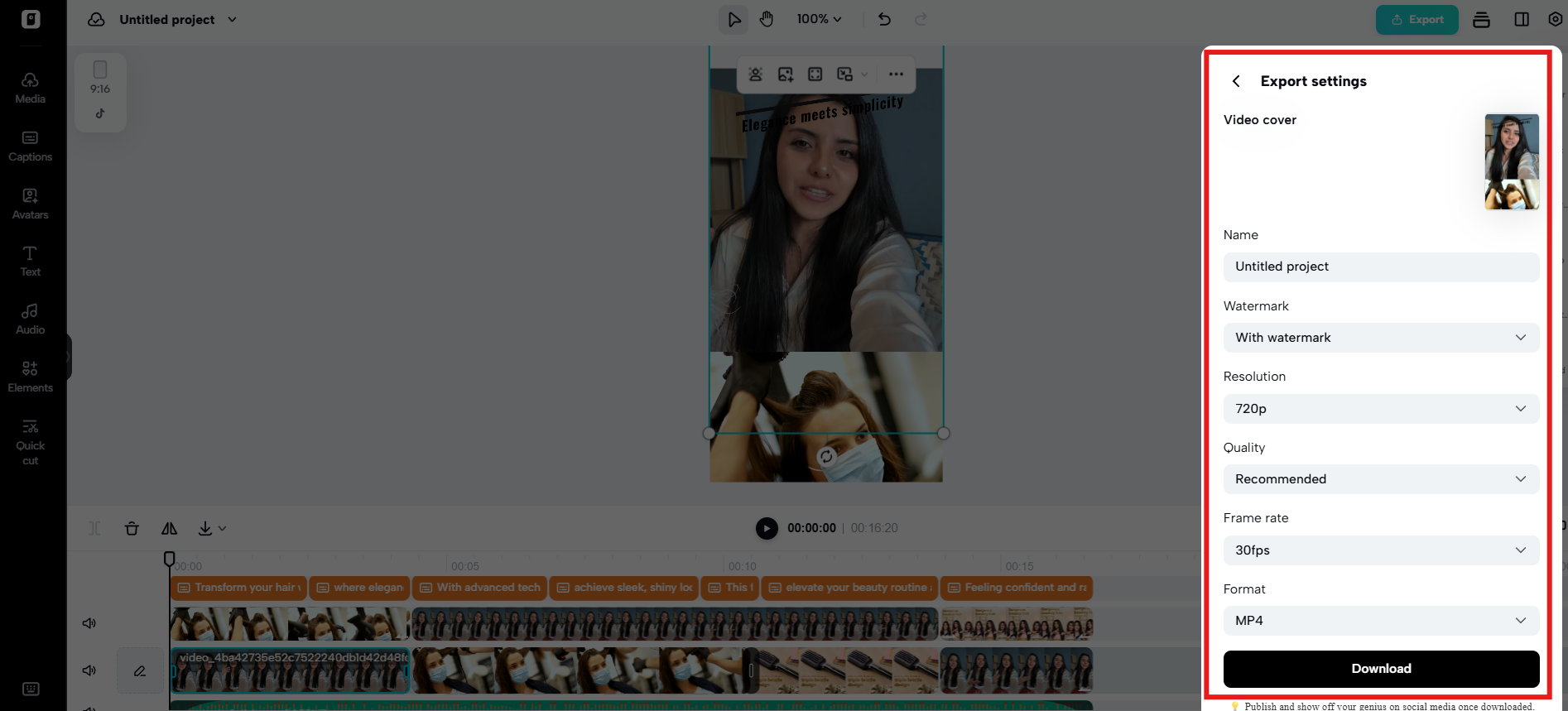Play the video preview
Image resolution: width=1568 pixels, height=711 pixels.
click(767, 528)
